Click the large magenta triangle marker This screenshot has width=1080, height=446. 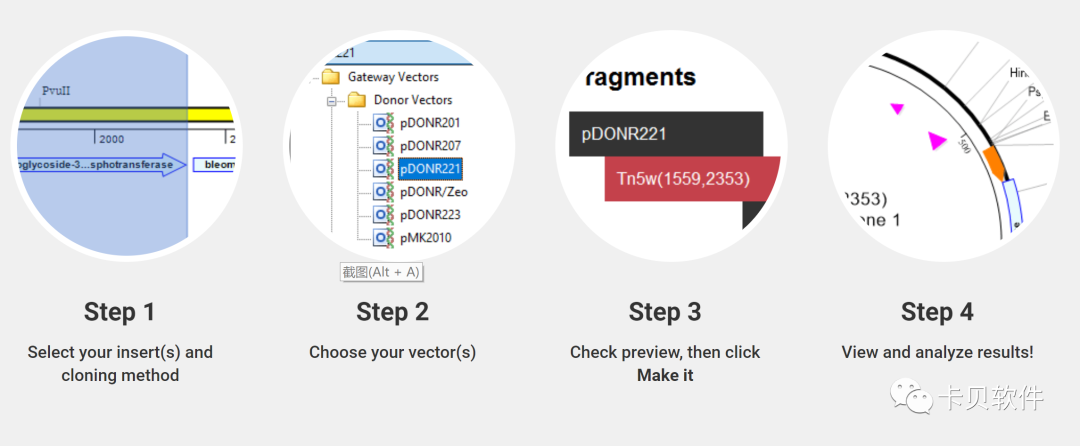coord(937,141)
